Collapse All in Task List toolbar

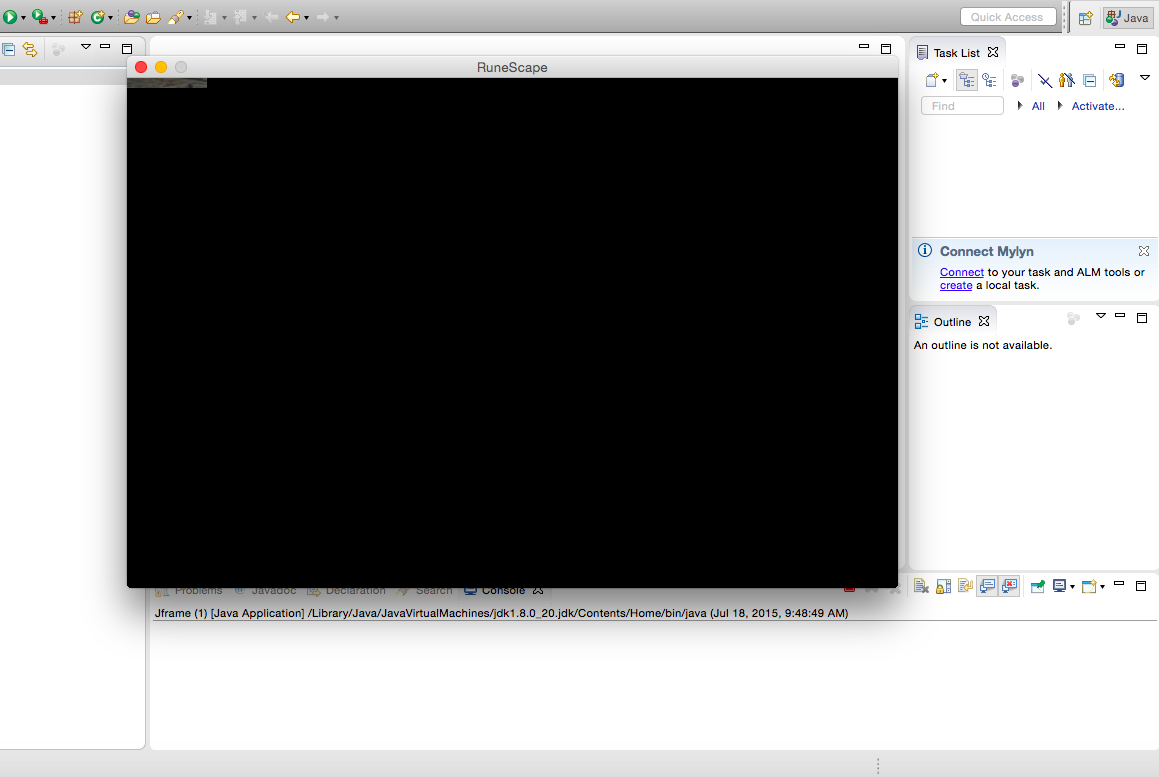[x=1090, y=80]
